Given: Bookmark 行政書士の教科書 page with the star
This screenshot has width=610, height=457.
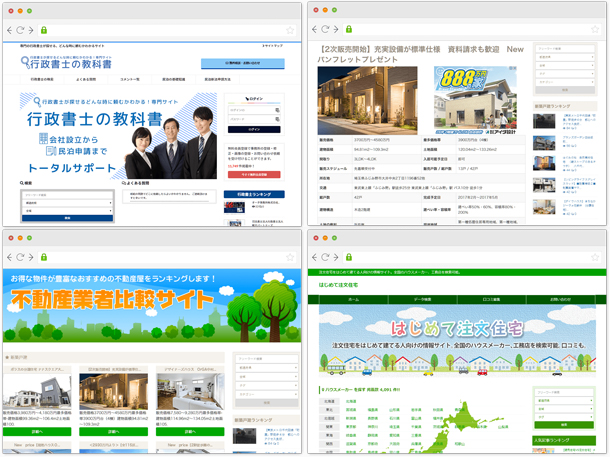Looking at the screenshot, I should (290, 30).
